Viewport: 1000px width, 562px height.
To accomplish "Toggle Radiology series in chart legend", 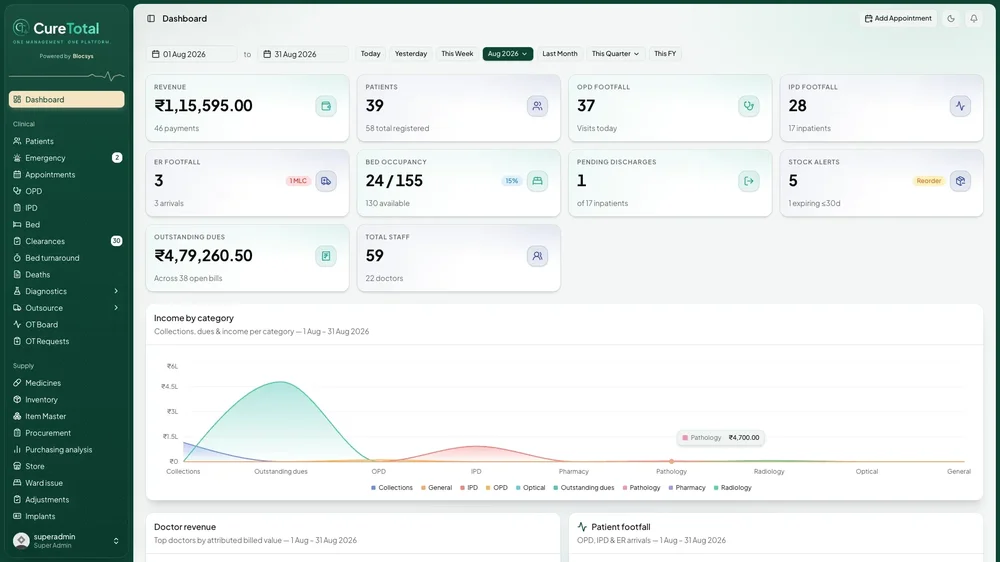I will pos(733,488).
